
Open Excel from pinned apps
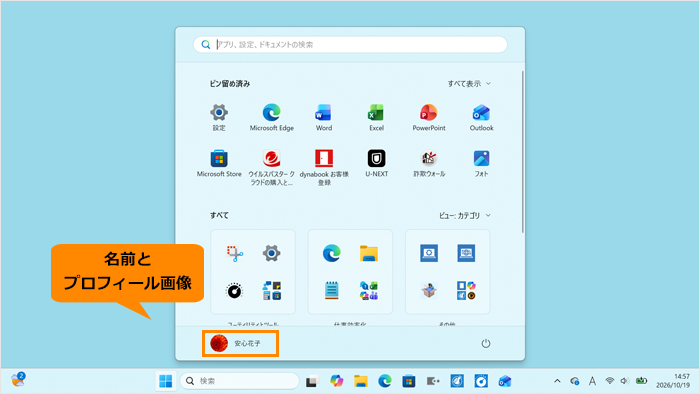pyautogui.click(x=376, y=117)
